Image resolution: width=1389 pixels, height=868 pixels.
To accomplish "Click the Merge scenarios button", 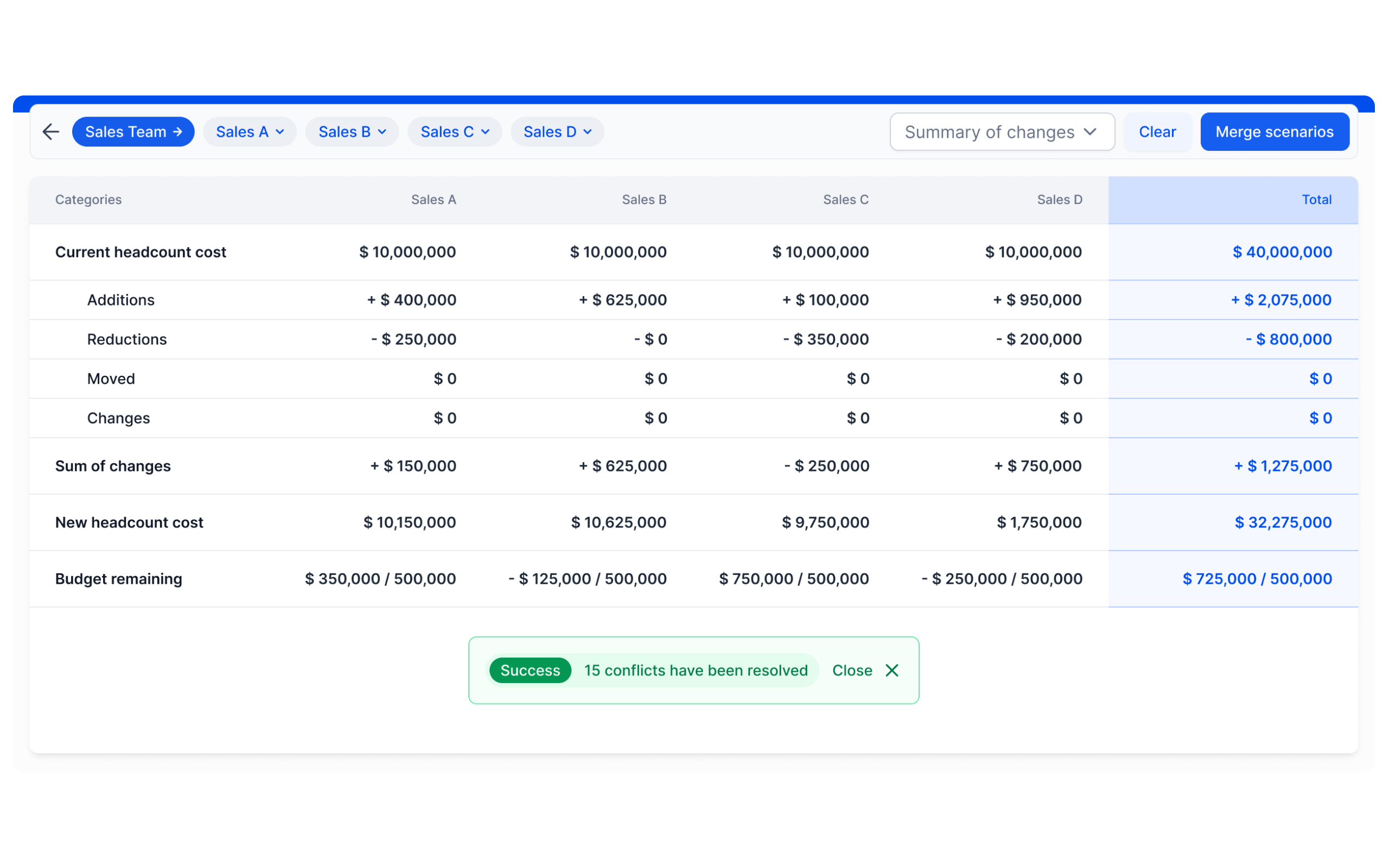I will pos(1275,131).
